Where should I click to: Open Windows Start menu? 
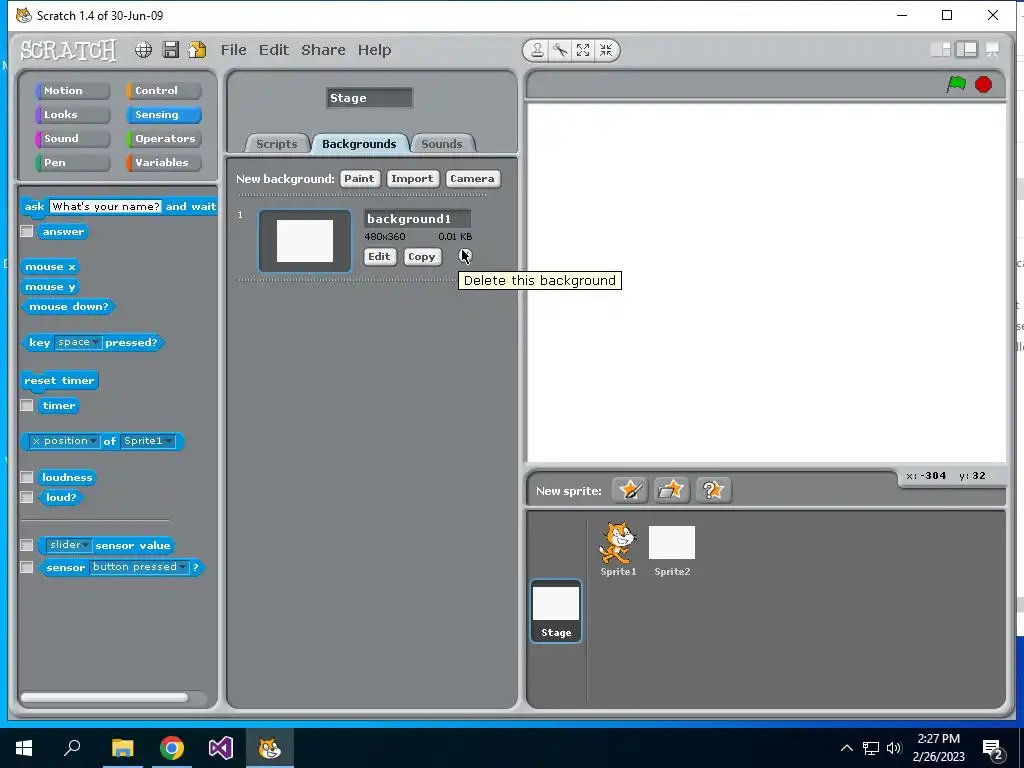pyautogui.click(x=24, y=748)
